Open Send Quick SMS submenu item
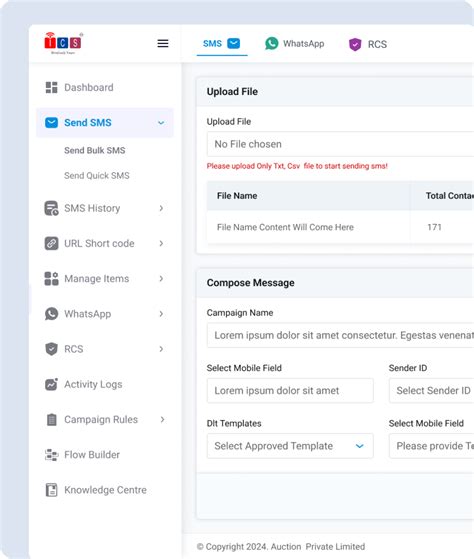Viewport: 474px width, 559px height. coord(97,175)
